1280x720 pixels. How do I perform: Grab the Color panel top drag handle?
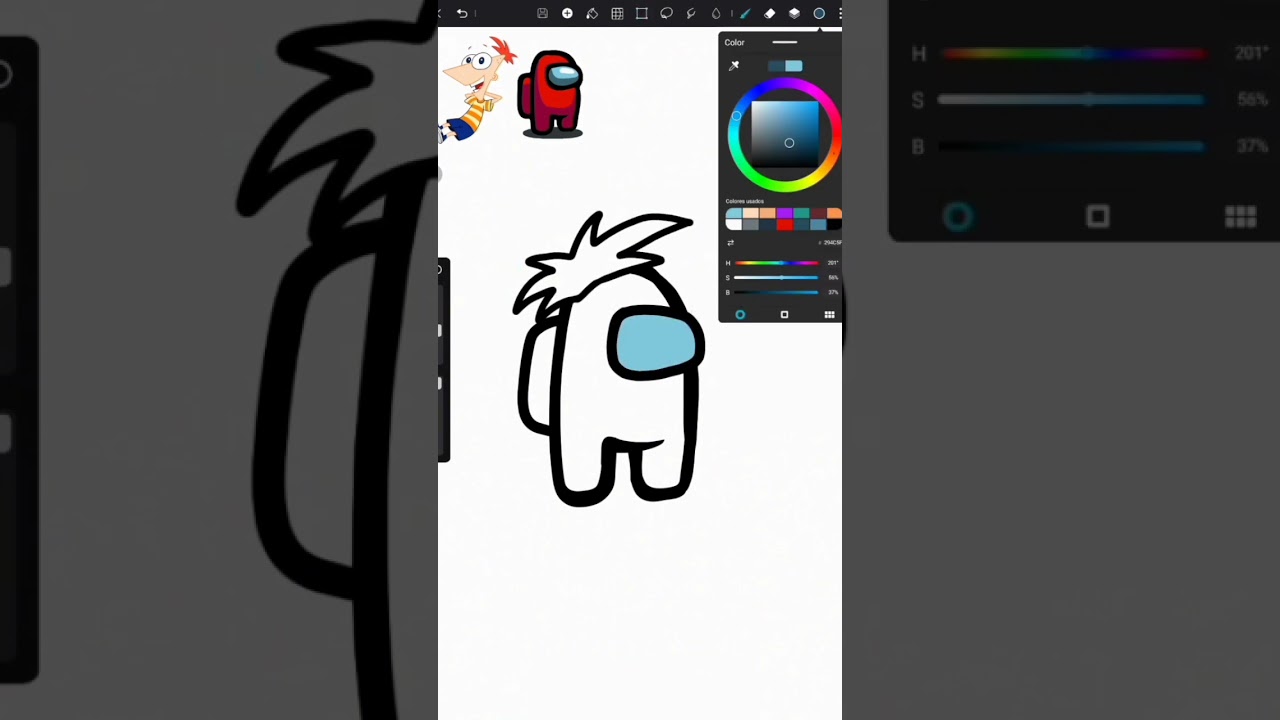tap(785, 42)
